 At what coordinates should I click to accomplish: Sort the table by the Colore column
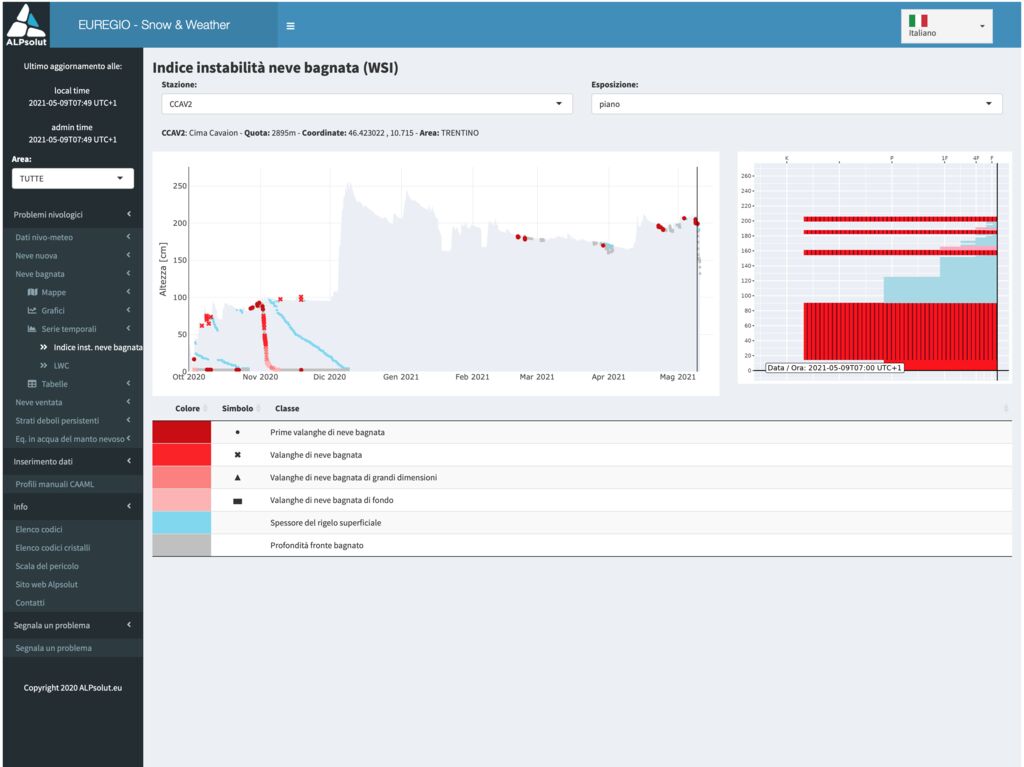[x=187, y=408]
